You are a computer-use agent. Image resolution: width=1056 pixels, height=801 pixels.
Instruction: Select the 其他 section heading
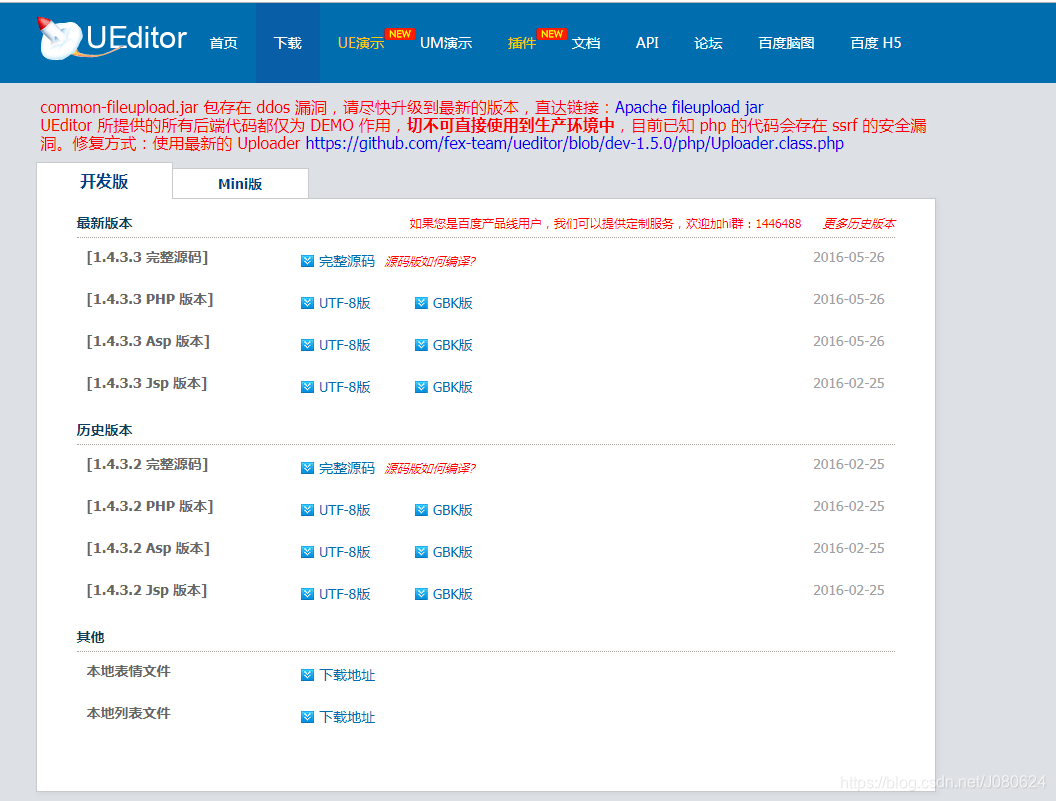(x=90, y=637)
